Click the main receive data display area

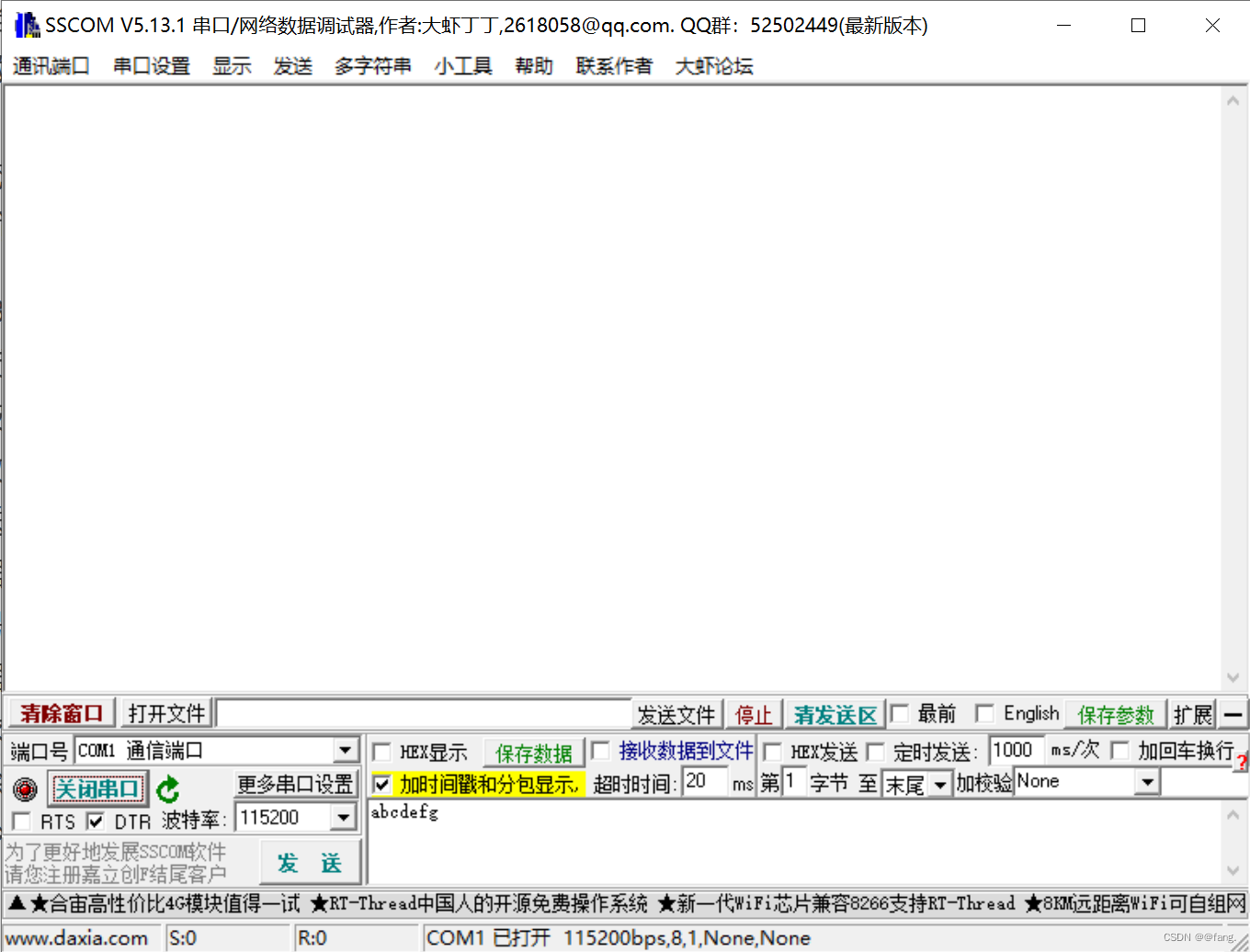613,389
